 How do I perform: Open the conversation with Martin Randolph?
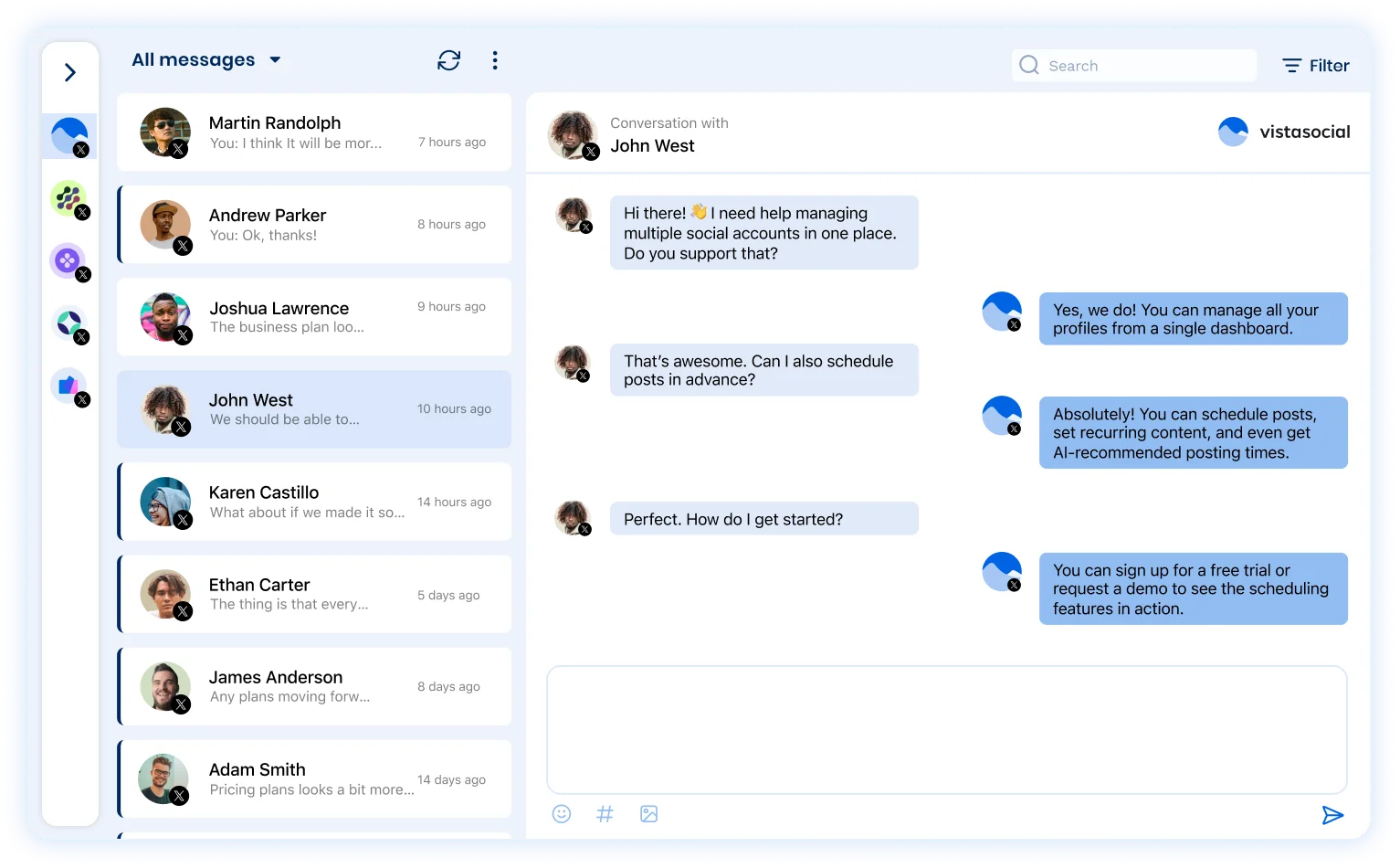point(314,132)
